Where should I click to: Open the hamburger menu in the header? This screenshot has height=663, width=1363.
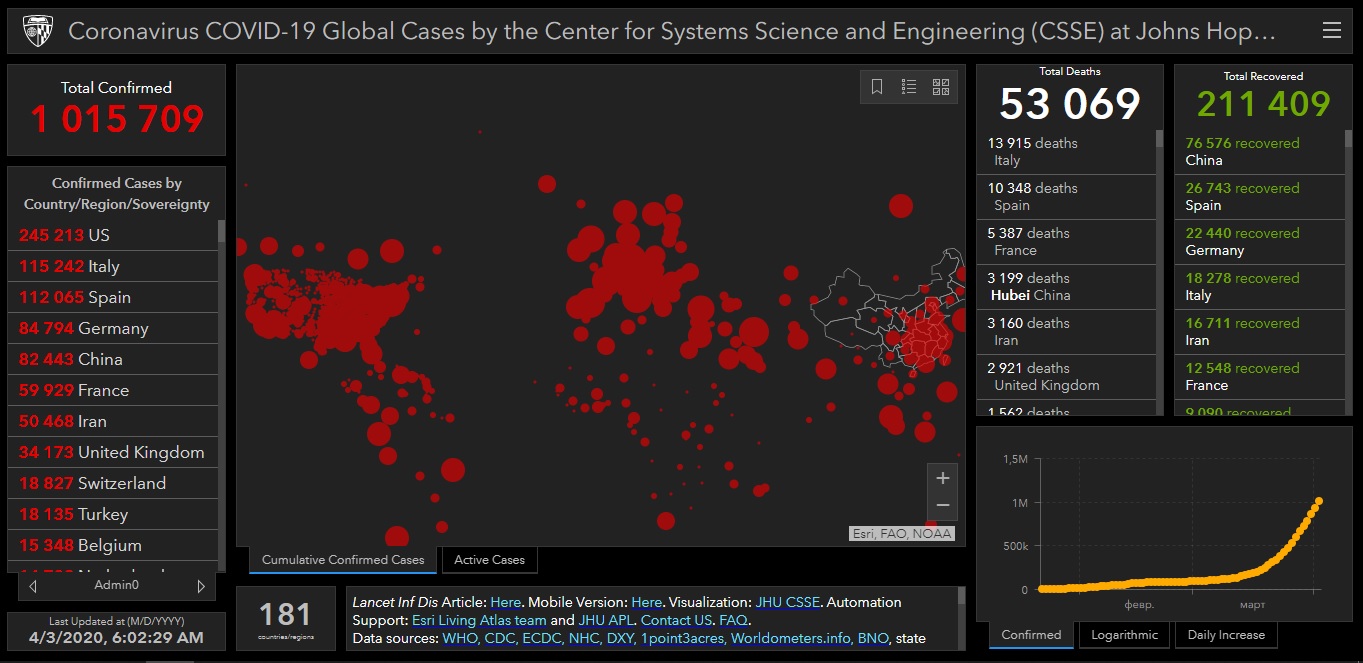point(1331,31)
